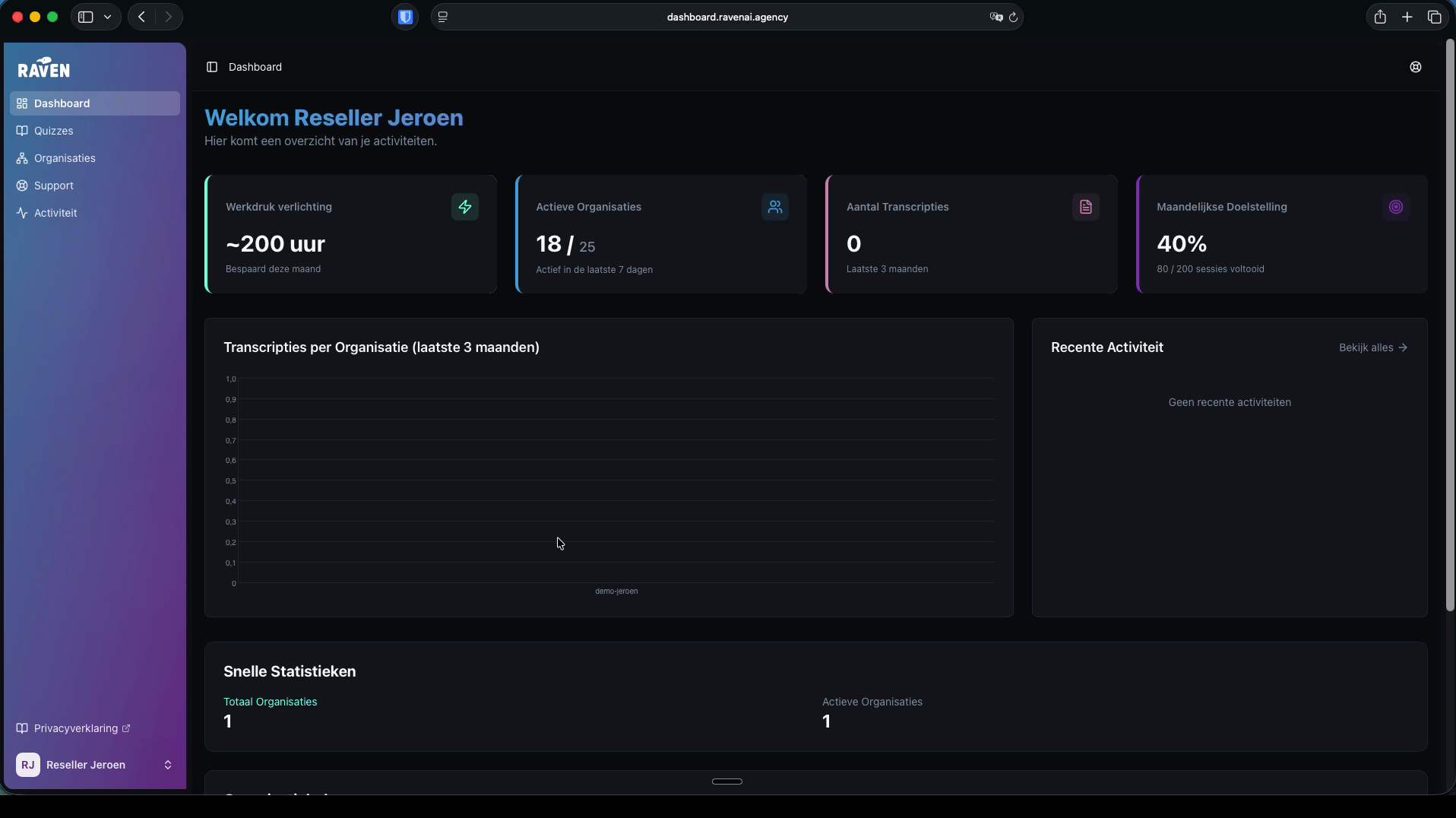Click the Safari share icon
Viewport: 1456px width, 818px height.
pyautogui.click(x=1380, y=17)
